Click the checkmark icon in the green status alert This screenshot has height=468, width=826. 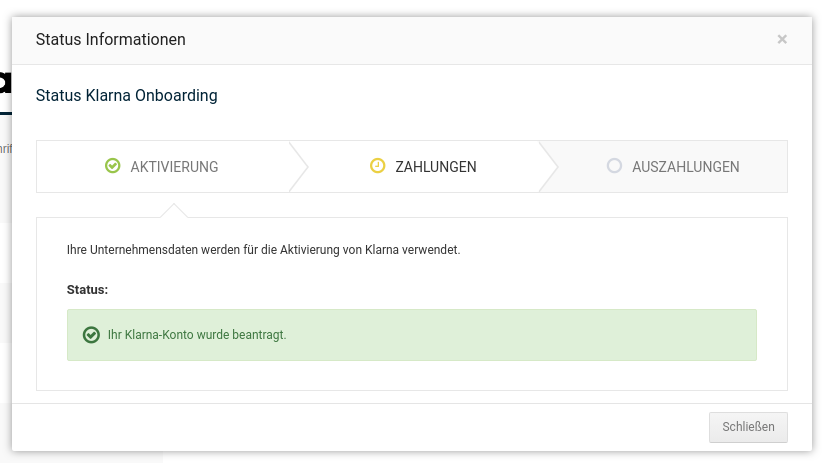(x=91, y=335)
